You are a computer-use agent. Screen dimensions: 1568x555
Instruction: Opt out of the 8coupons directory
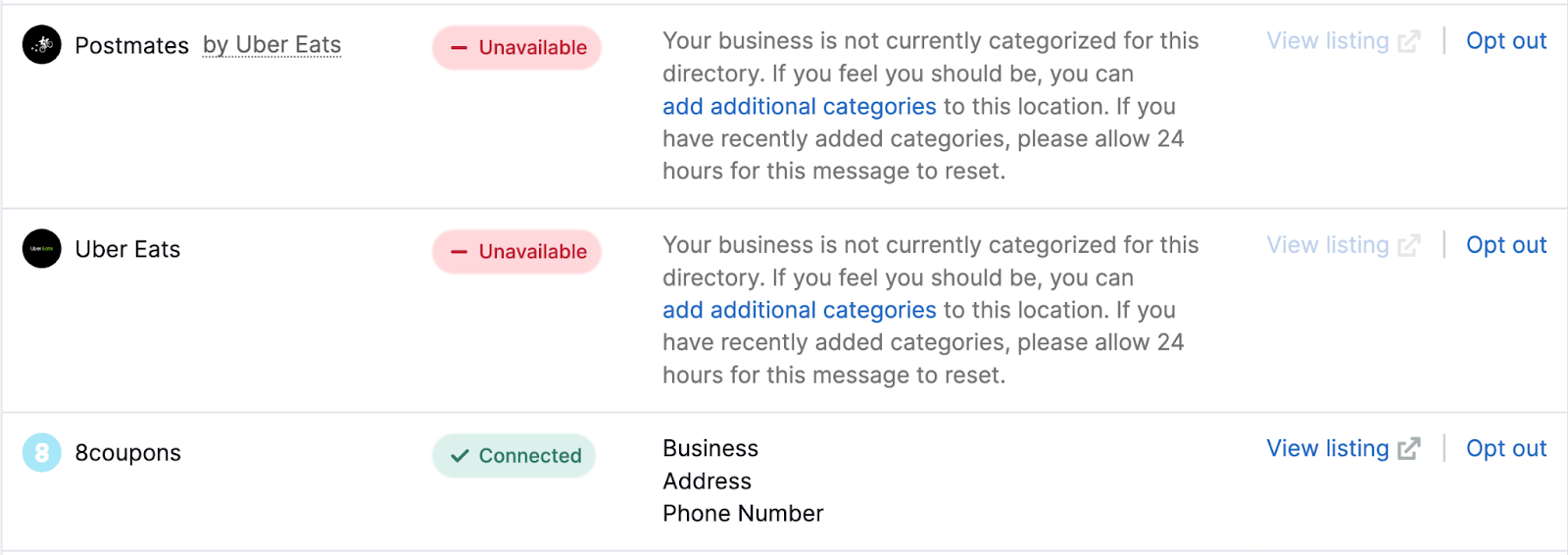[x=1505, y=449]
